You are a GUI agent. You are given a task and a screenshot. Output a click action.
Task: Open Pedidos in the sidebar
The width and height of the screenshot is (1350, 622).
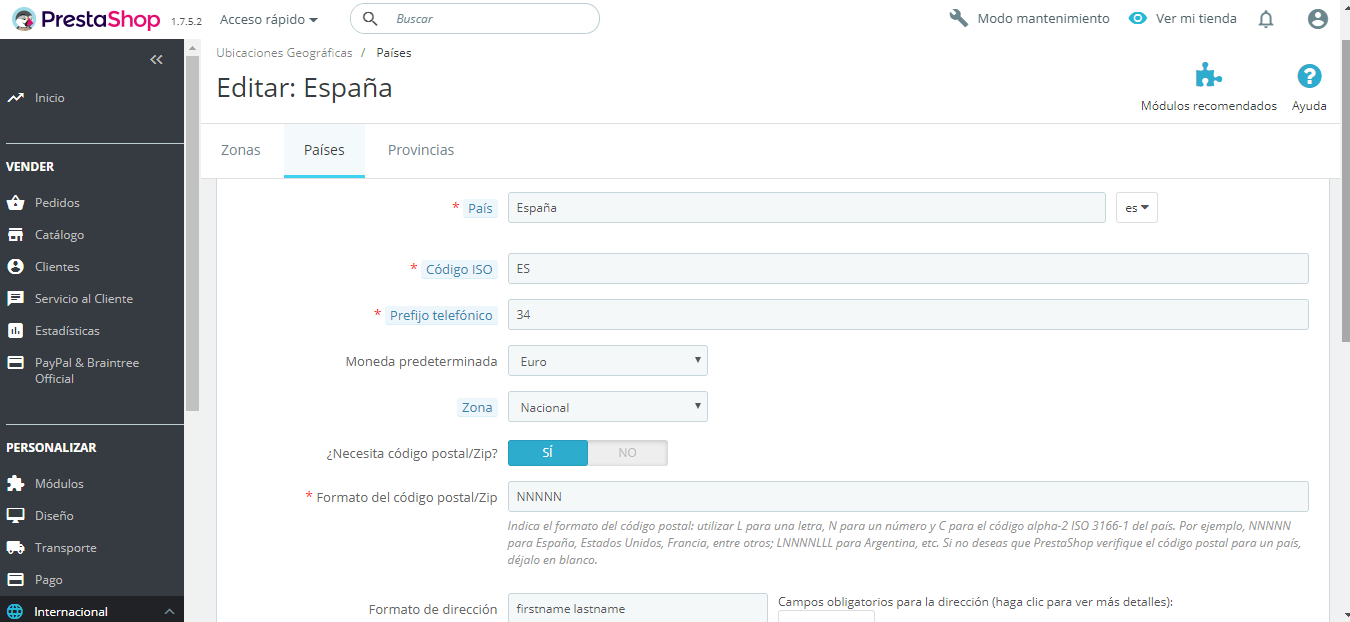click(57, 203)
